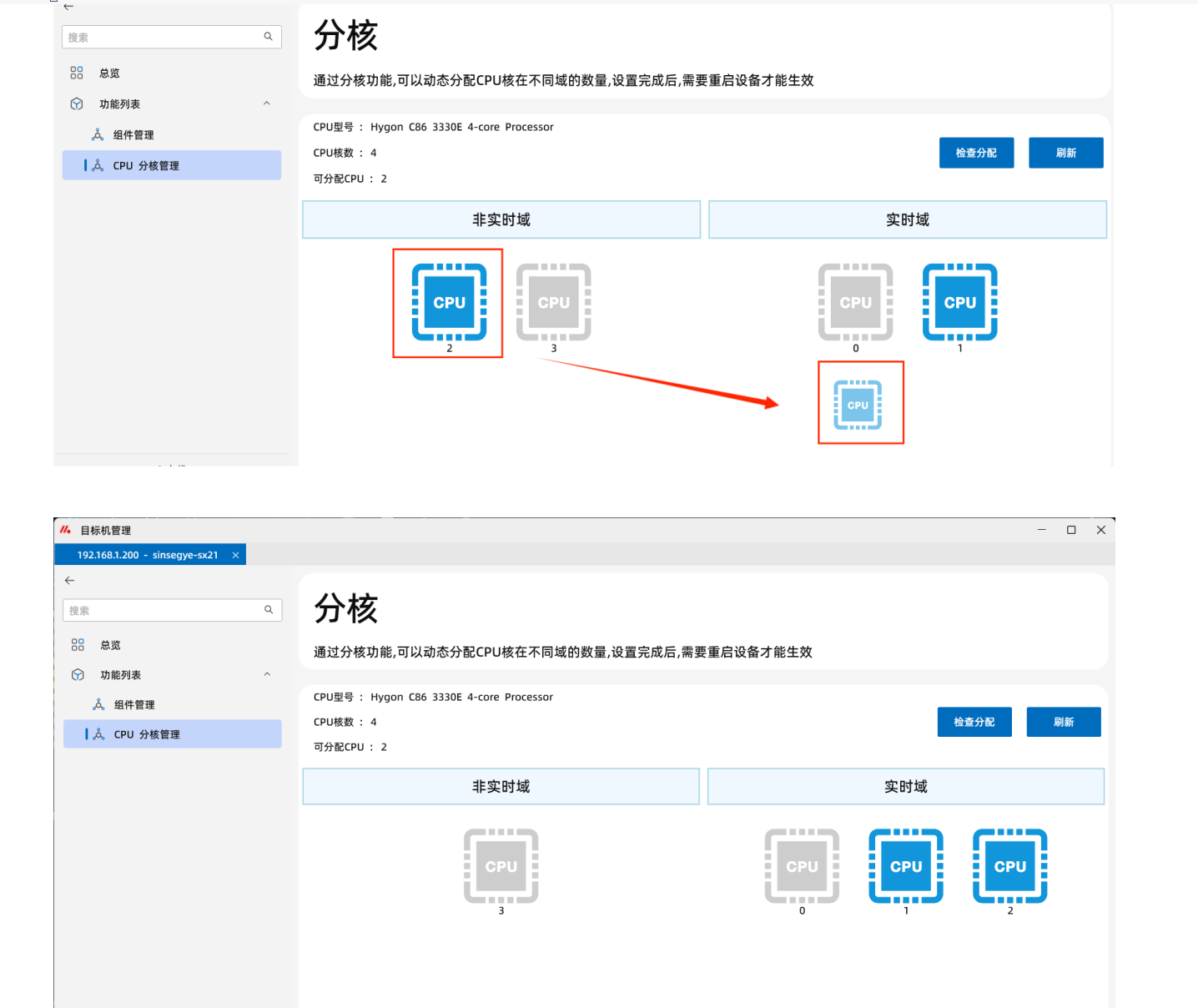
Task: Select CPU core 2 in the real-time domain
Action: (x=1009, y=866)
